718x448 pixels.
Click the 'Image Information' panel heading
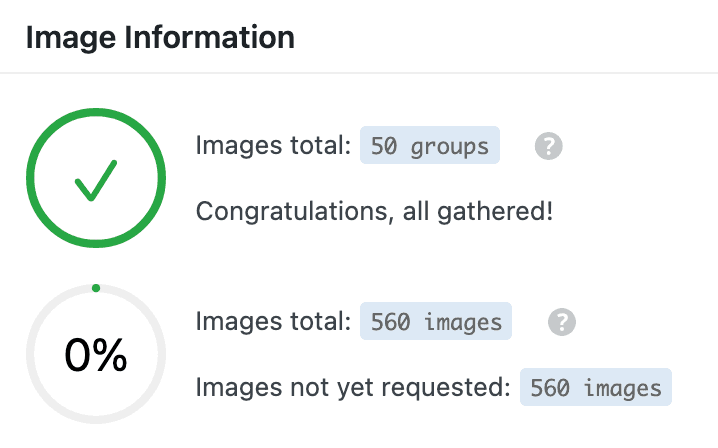click(160, 38)
